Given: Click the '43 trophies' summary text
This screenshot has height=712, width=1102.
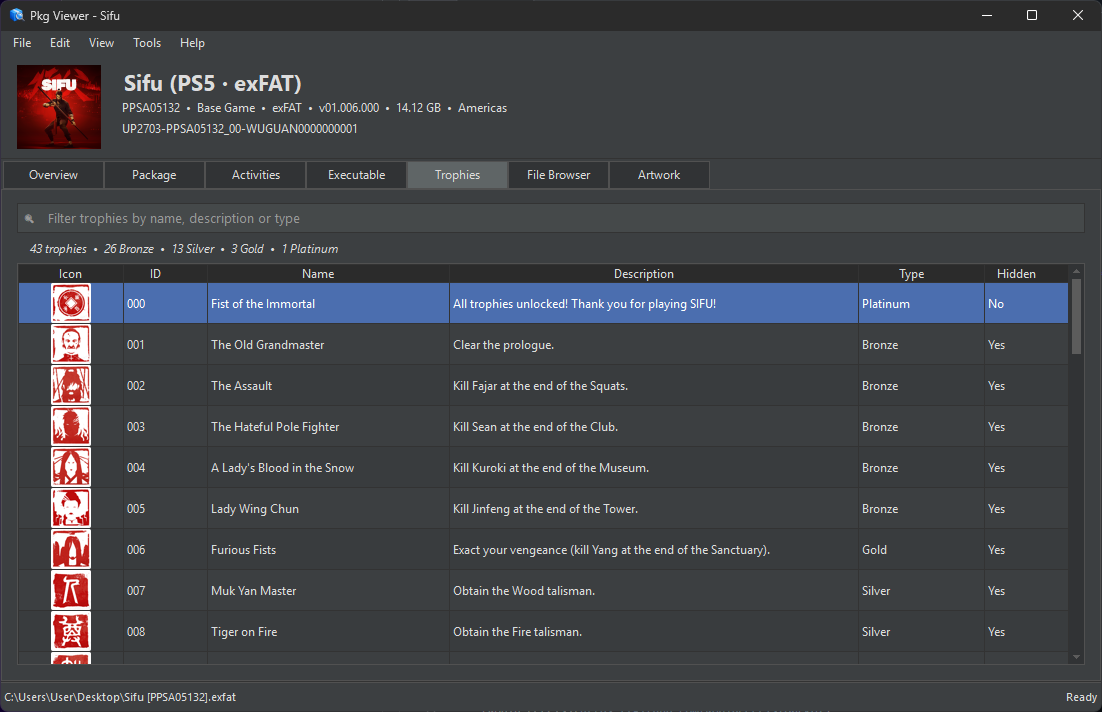Looking at the screenshot, I should click(58, 249).
